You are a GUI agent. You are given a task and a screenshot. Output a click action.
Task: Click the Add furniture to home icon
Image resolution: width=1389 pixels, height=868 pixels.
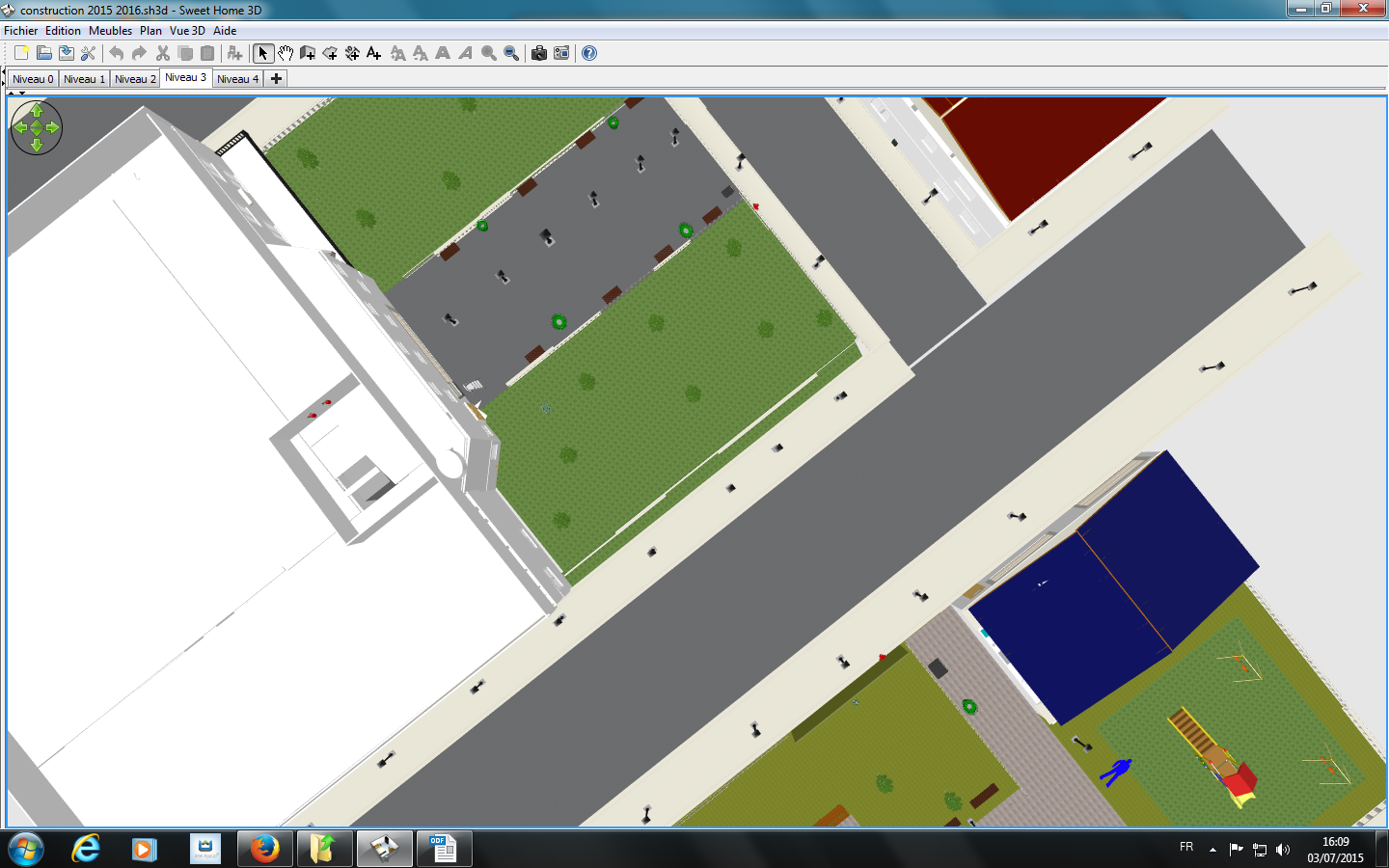[x=234, y=53]
